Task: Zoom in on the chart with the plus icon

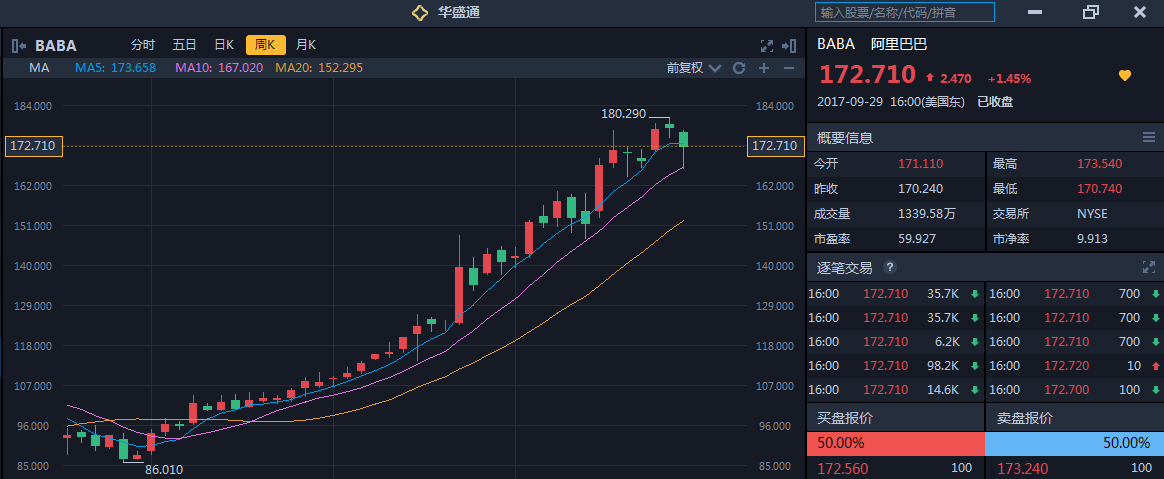Action: (764, 68)
